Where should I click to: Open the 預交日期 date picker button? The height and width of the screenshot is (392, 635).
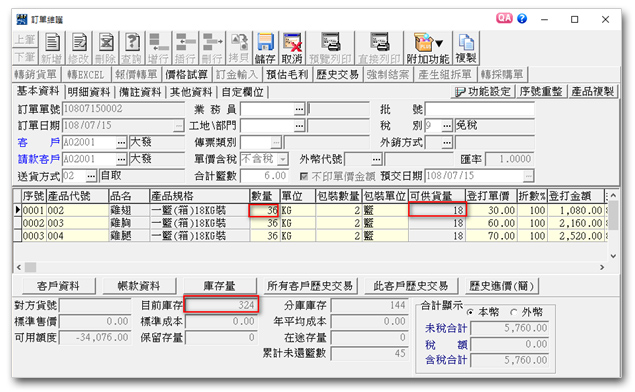(x=528, y=176)
